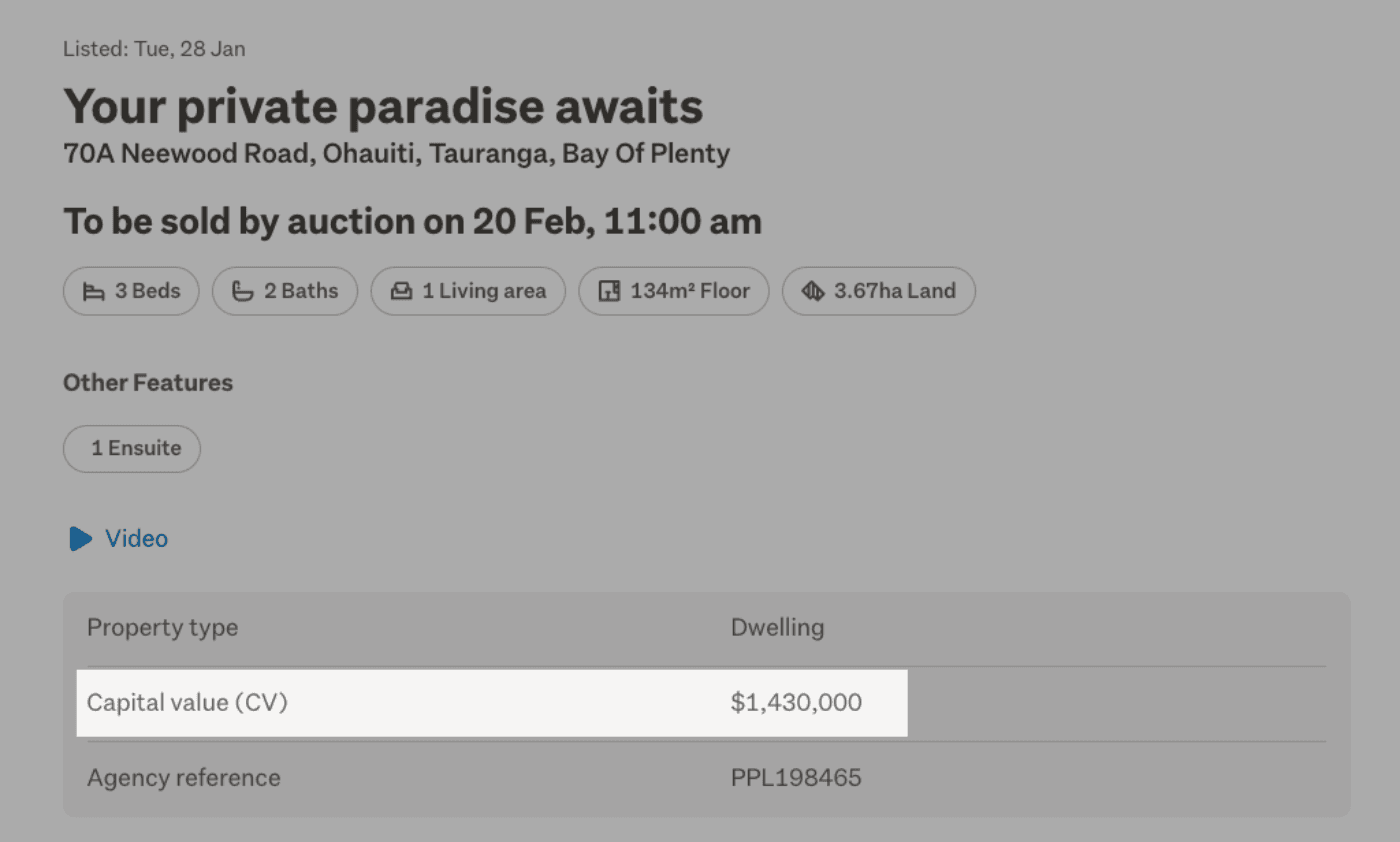
Task: Click the Dwelling property type value
Action: (776, 627)
